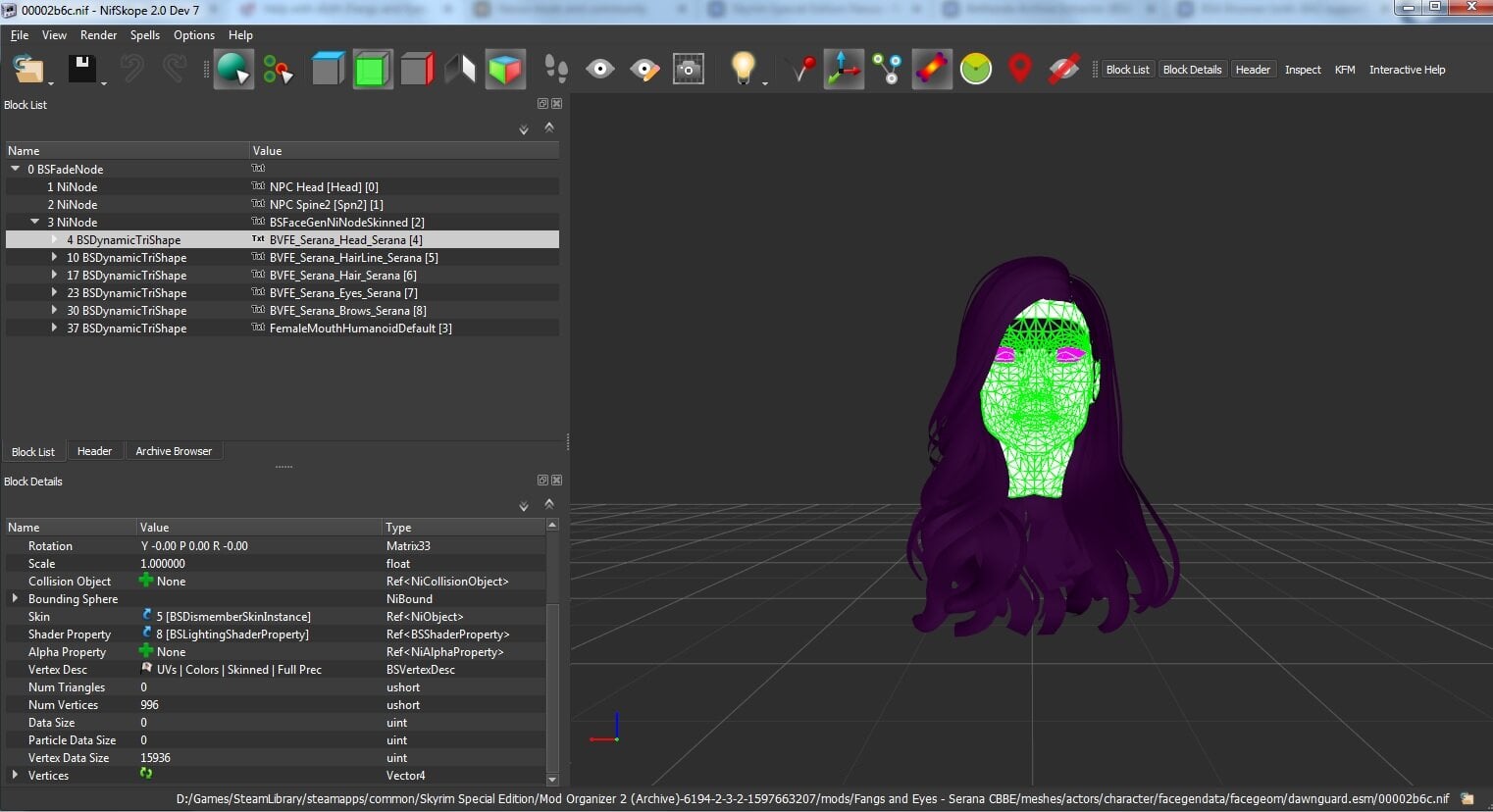The height and width of the screenshot is (812, 1493).
Task: Toggle the plain eye visibility icon
Action: (600, 70)
